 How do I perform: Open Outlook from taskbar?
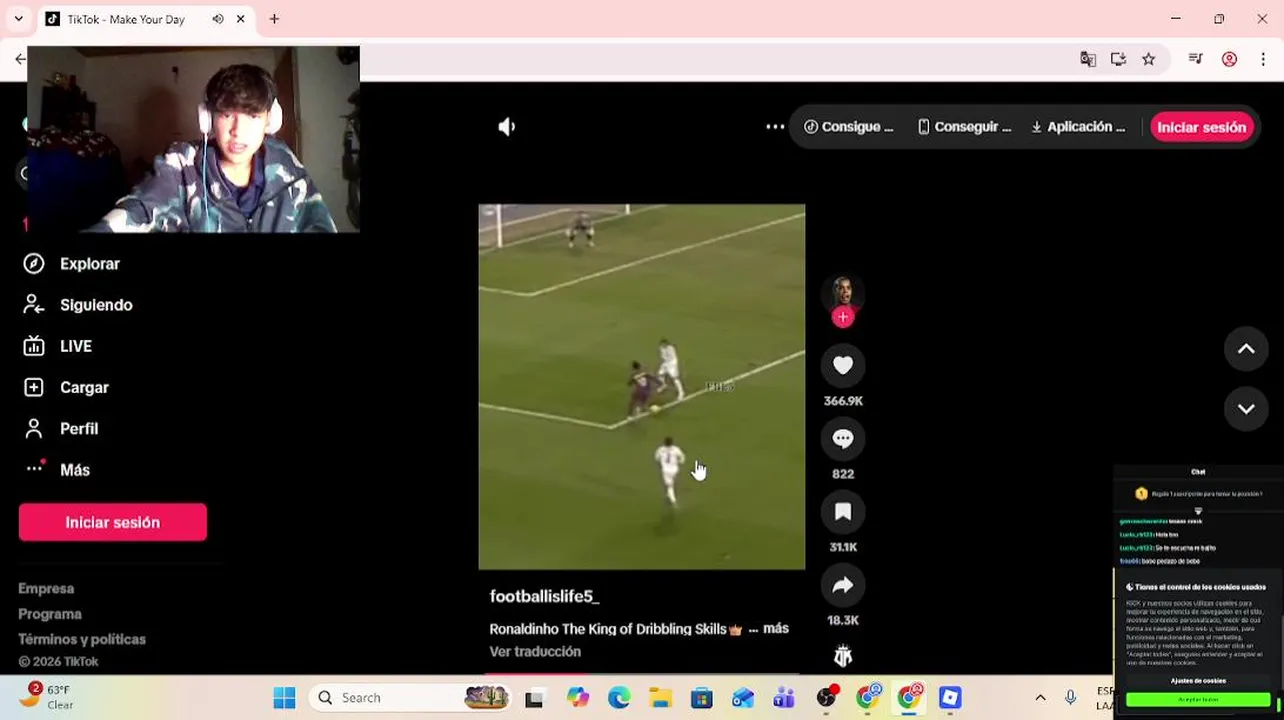pos(743,698)
